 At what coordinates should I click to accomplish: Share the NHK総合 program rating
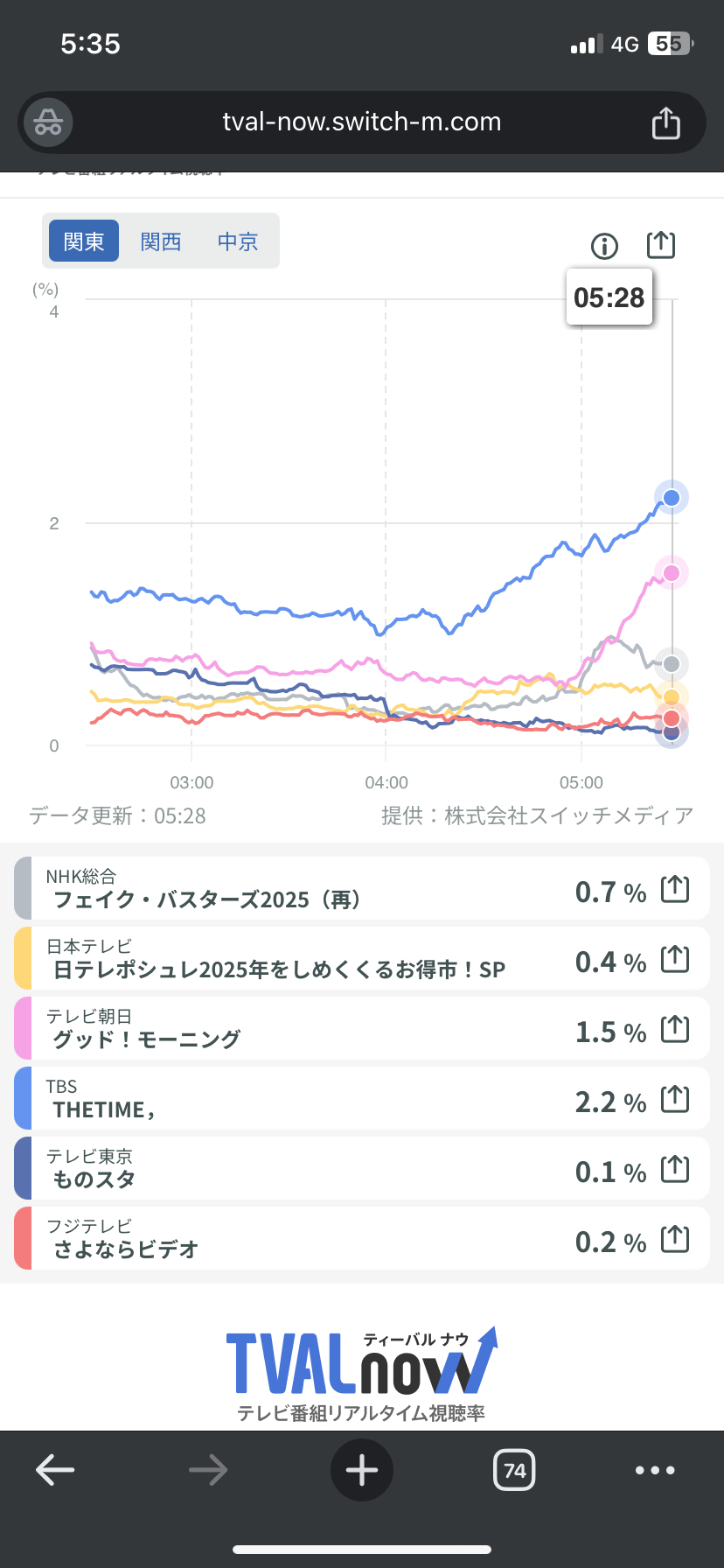tap(675, 890)
